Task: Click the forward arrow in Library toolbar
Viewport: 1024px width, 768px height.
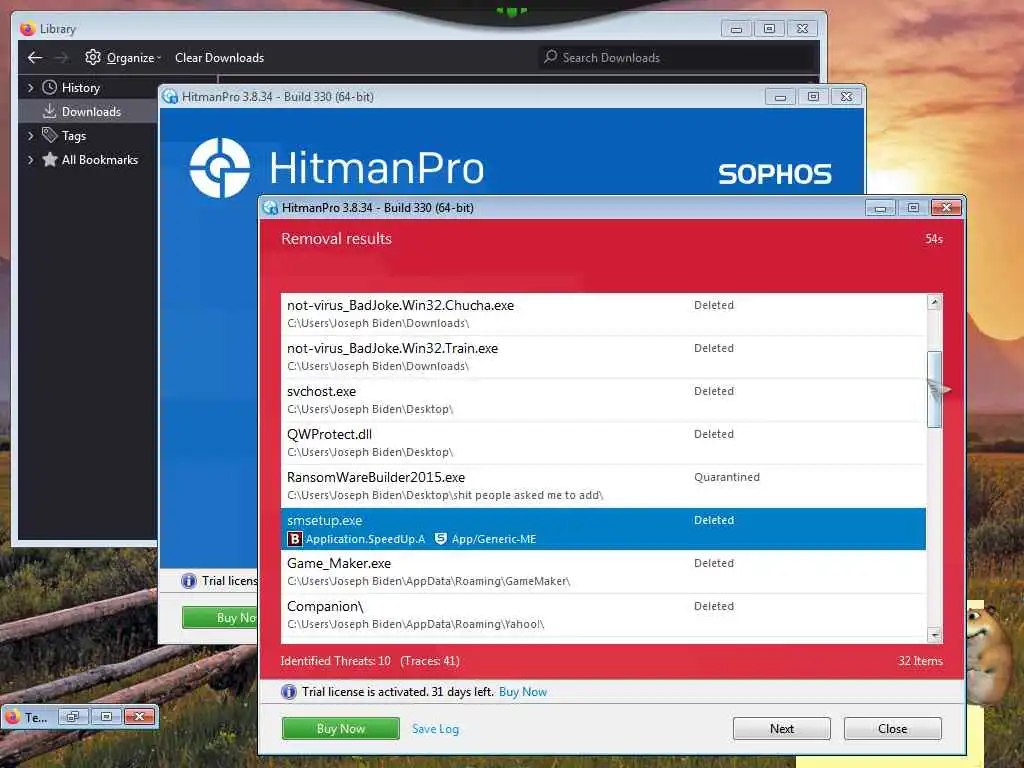Action: pos(61,57)
